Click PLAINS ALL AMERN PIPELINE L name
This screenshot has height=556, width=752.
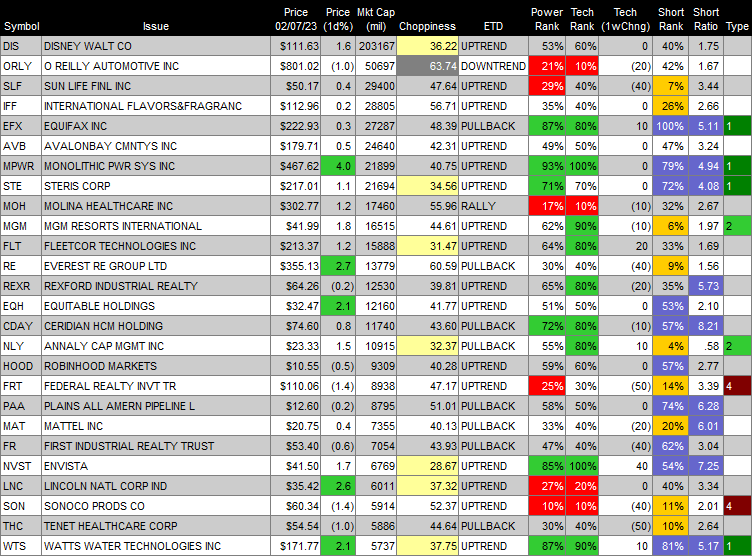coord(119,406)
